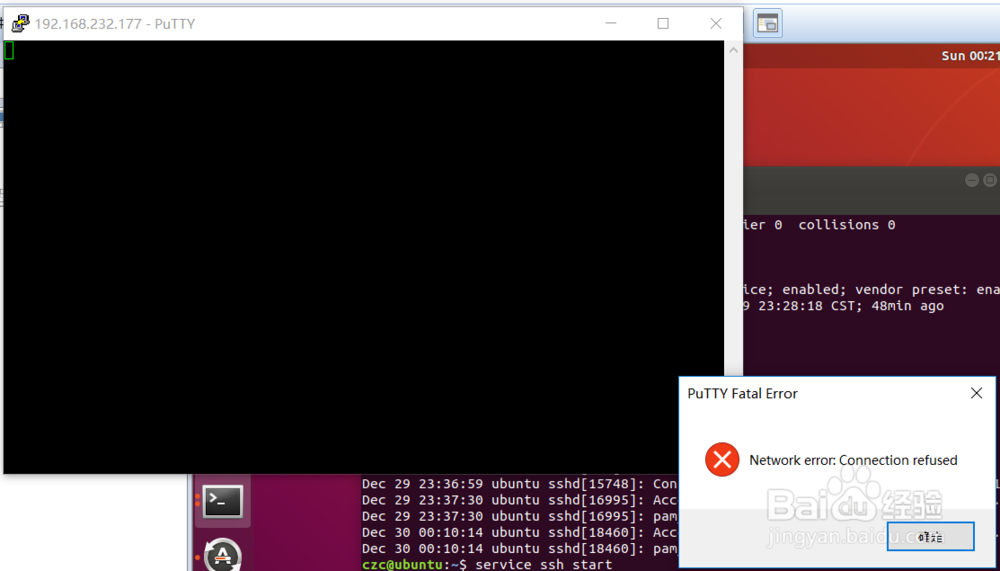Click the 'collisions 0' text in Ubuntu terminal
Screen dimensions: 1000x571
point(847,225)
